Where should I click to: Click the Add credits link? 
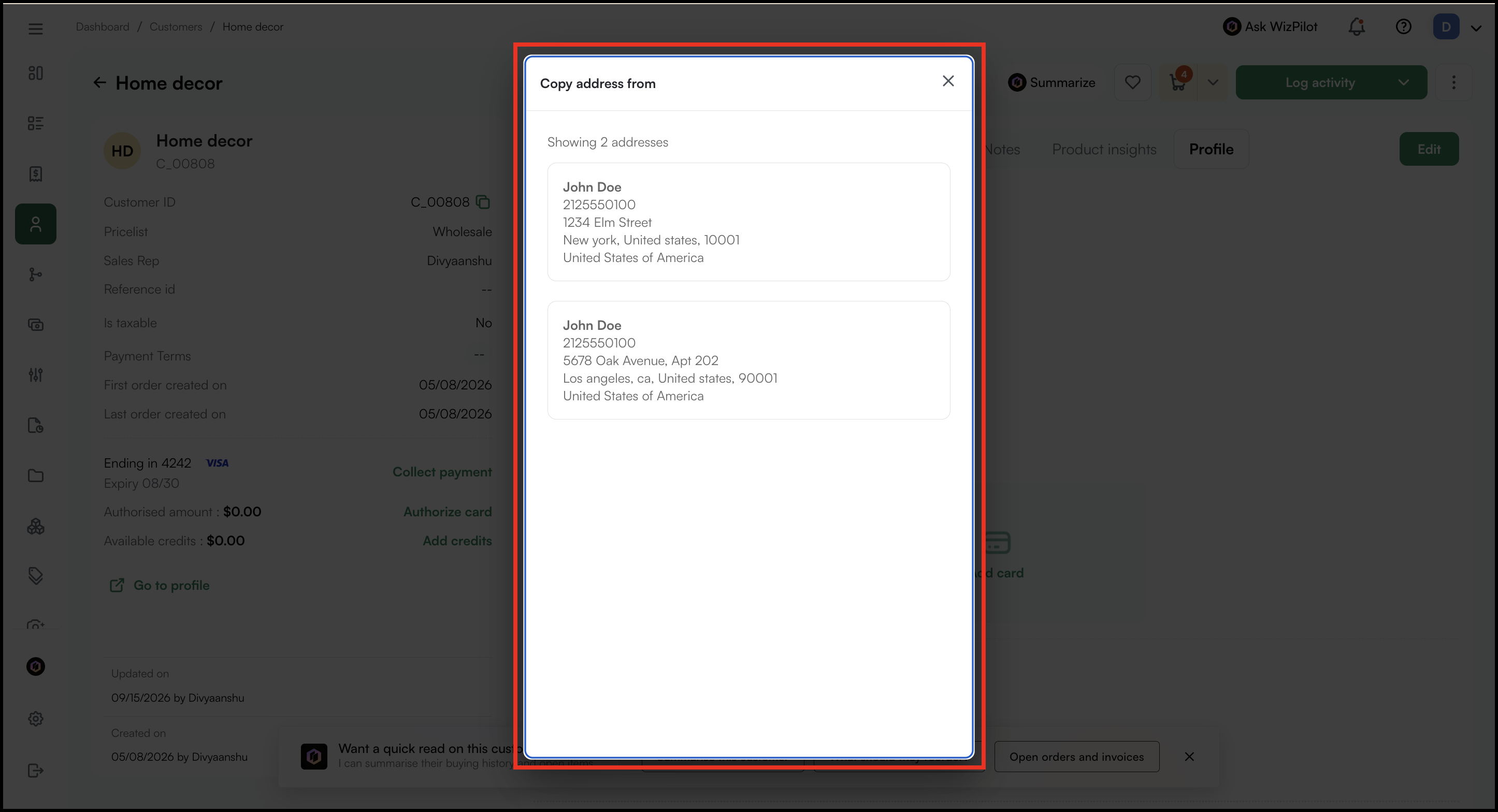457,541
